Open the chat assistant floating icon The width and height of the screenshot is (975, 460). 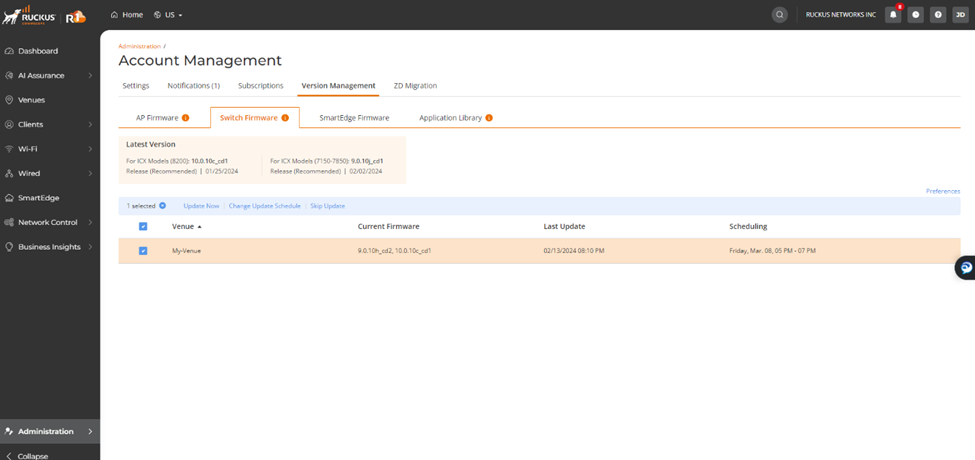(x=966, y=268)
